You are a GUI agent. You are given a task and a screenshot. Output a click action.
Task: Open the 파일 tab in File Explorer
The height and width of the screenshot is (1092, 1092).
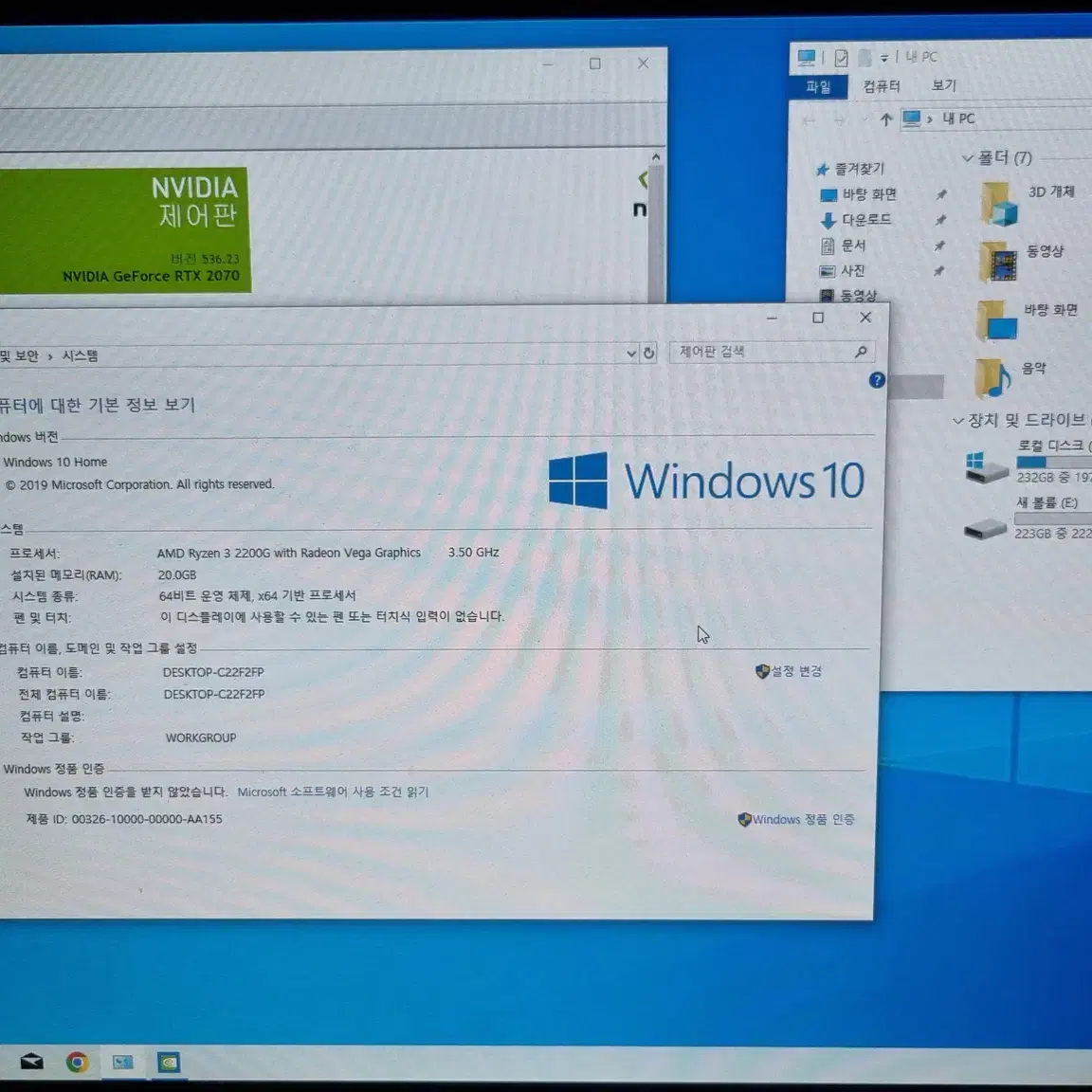(x=818, y=87)
